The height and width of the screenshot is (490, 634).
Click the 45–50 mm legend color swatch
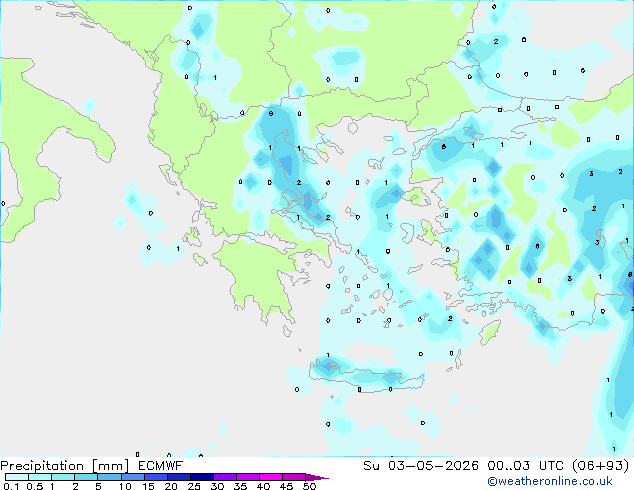[x=294, y=477]
